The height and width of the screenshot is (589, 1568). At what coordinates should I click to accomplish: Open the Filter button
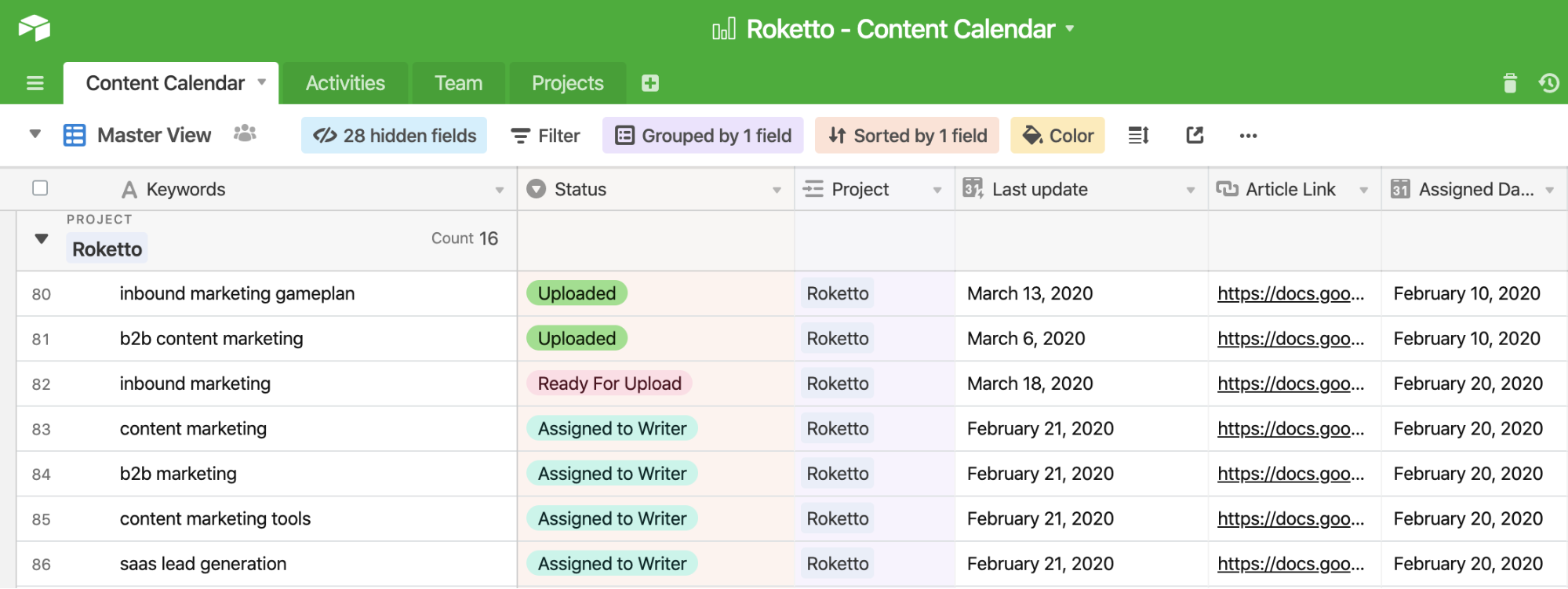pyautogui.click(x=545, y=136)
